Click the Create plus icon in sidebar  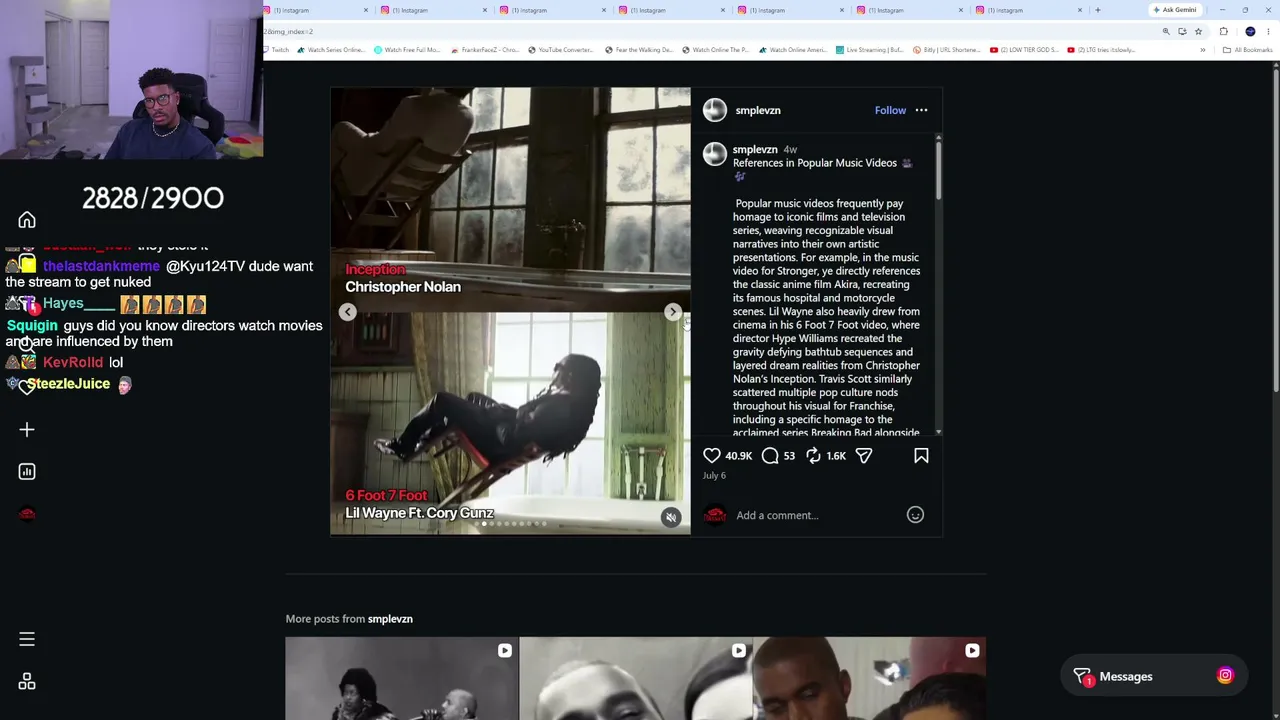click(x=27, y=430)
